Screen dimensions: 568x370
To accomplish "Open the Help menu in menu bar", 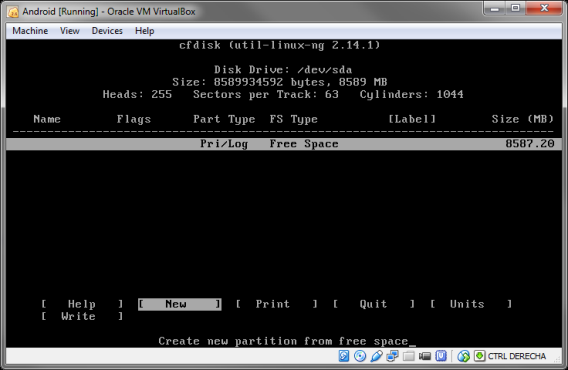I will pyautogui.click(x=145, y=31).
